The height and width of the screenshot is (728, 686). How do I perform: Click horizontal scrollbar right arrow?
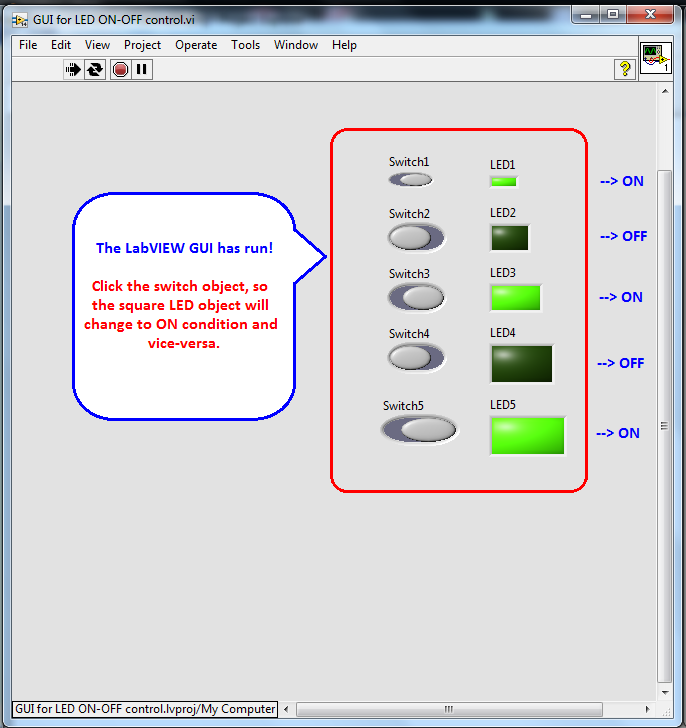pyautogui.click(x=647, y=709)
